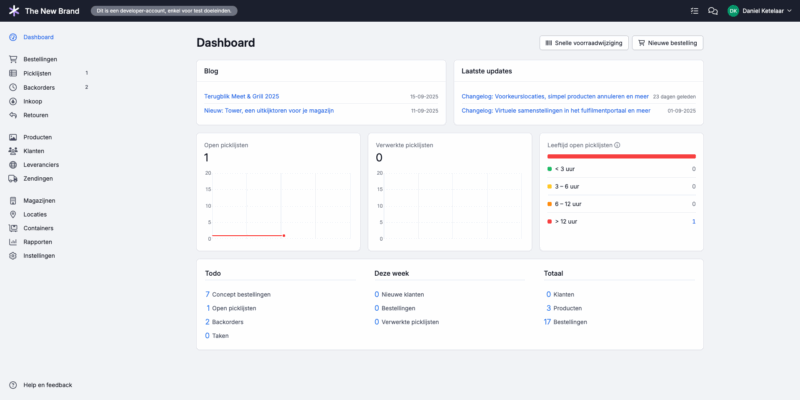Click the red Leeftijd open picklijsten bar
800x400 pixels.
coord(621,157)
